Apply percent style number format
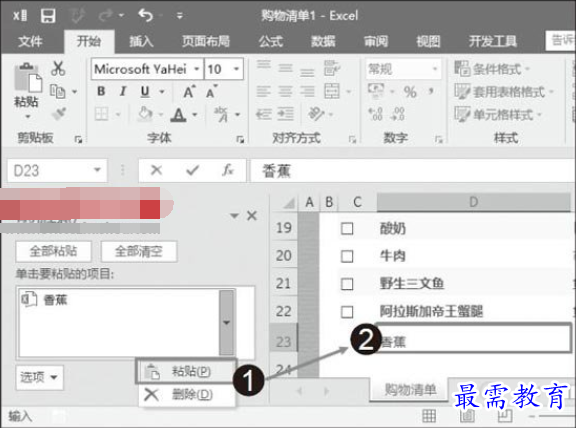This screenshot has width=576, height=428. tap(410, 92)
